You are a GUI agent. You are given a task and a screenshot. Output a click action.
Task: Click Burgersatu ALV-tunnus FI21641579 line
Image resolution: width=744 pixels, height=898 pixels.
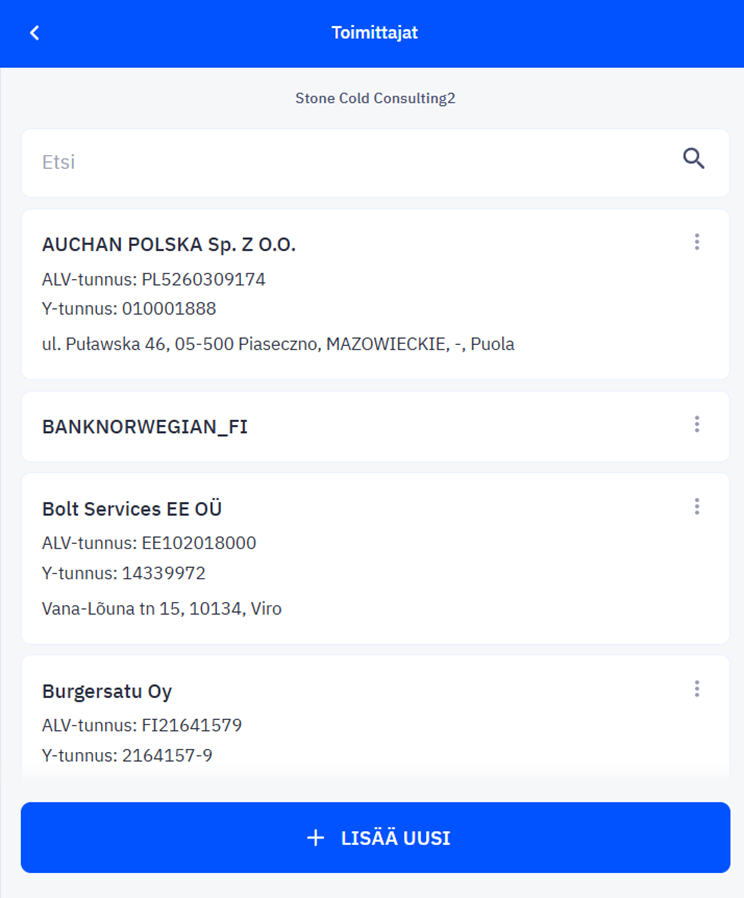(x=142, y=726)
